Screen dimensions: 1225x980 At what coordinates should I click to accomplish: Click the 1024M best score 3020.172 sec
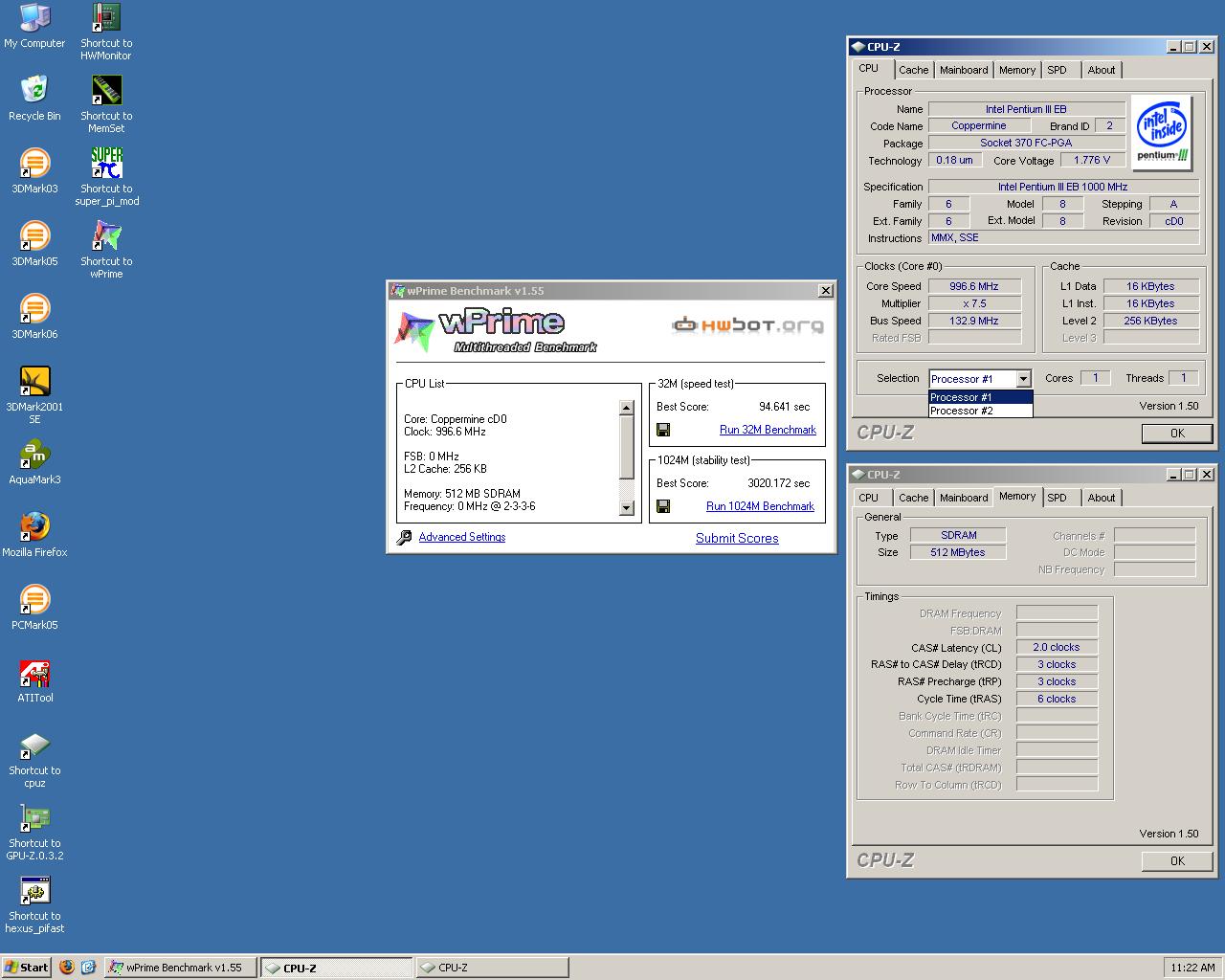[x=778, y=483]
